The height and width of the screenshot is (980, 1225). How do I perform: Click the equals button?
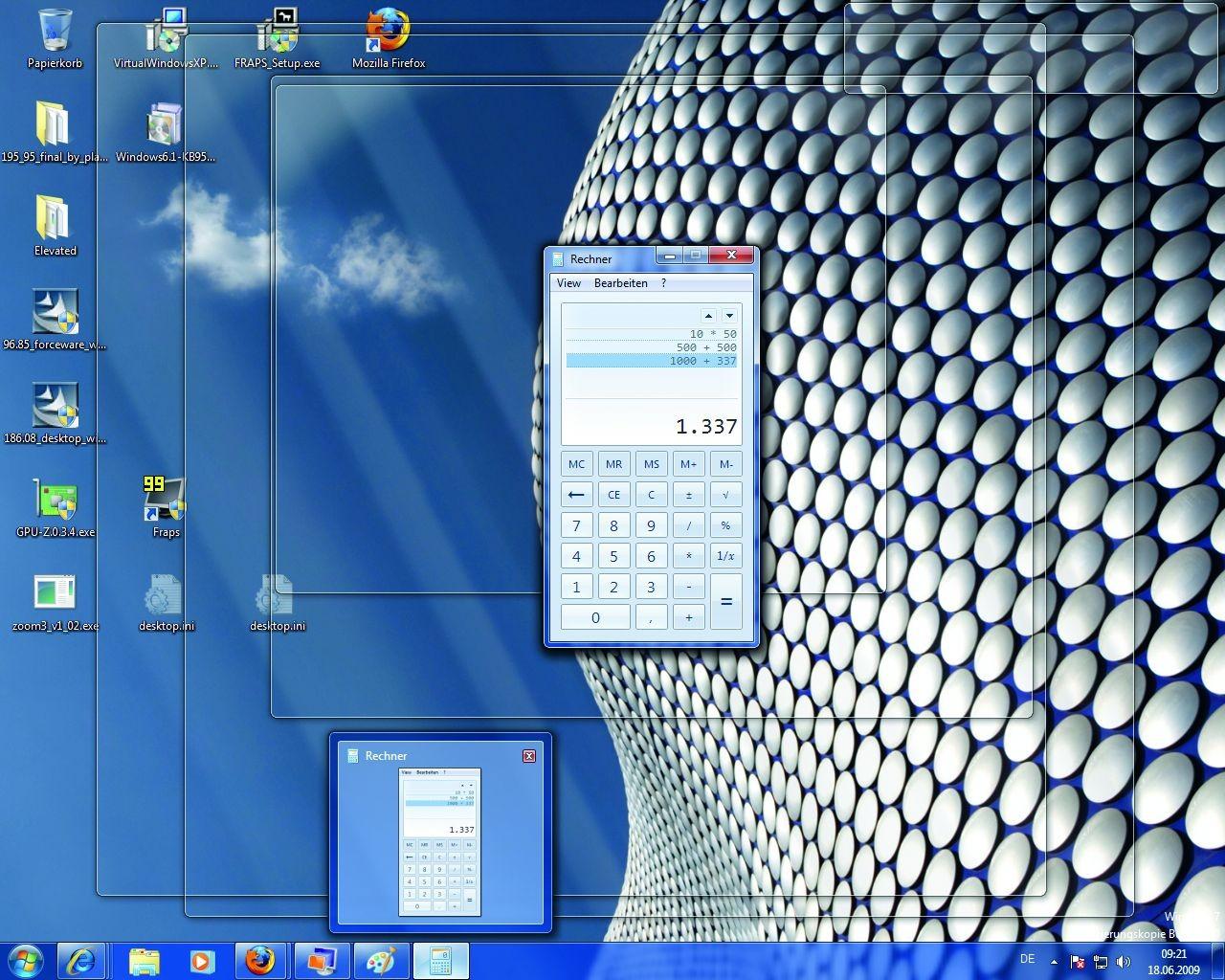coord(725,602)
